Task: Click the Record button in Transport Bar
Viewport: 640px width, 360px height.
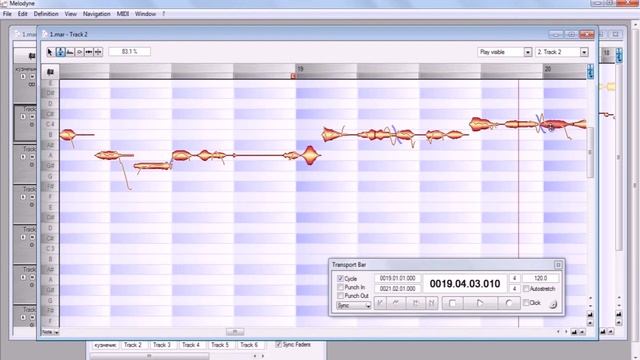Action: click(509, 303)
